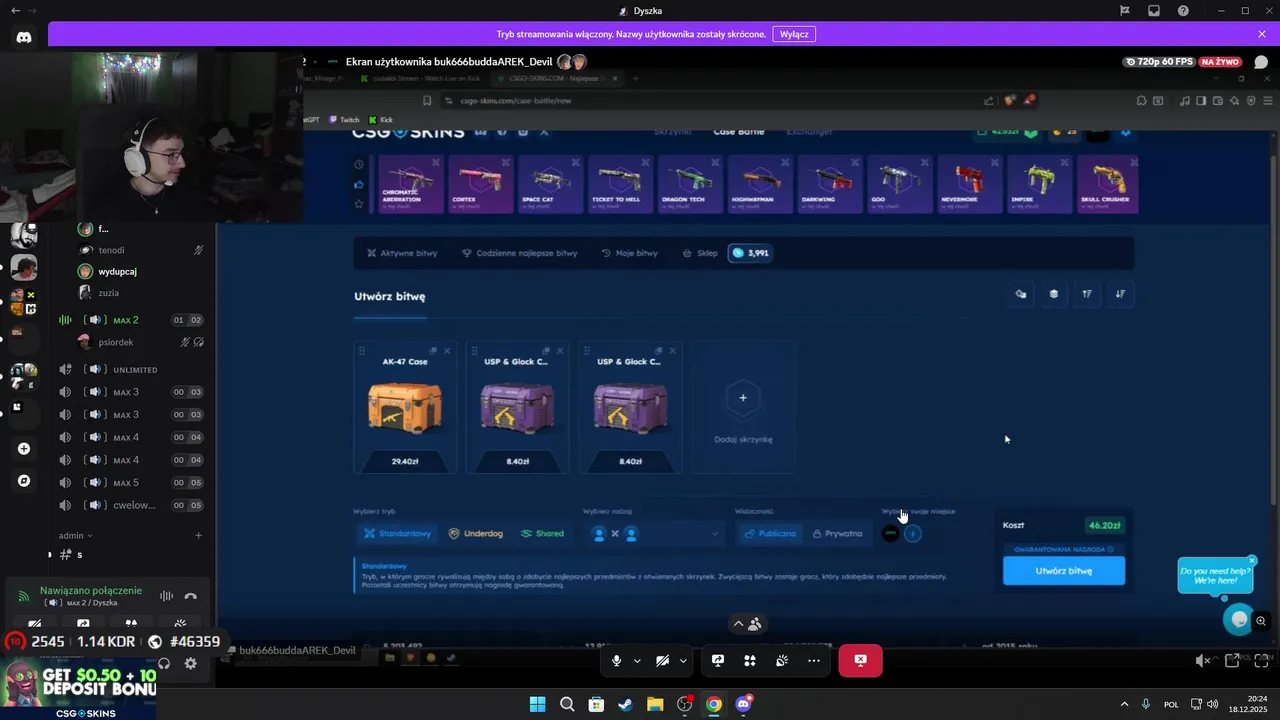Open Discord's discover servers compass icon
The height and width of the screenshot is (720, 1280).
coord(24,481)
